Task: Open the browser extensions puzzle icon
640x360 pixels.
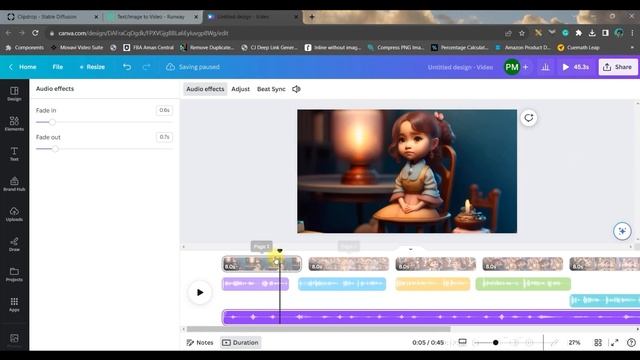Action: coord(578,33)
